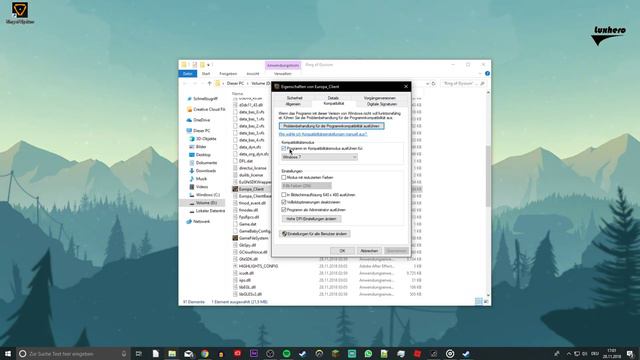Viewport: 640px width, 360px height.
Task: Open the Freigeben ribbon tab
Action: pos(228,73)
